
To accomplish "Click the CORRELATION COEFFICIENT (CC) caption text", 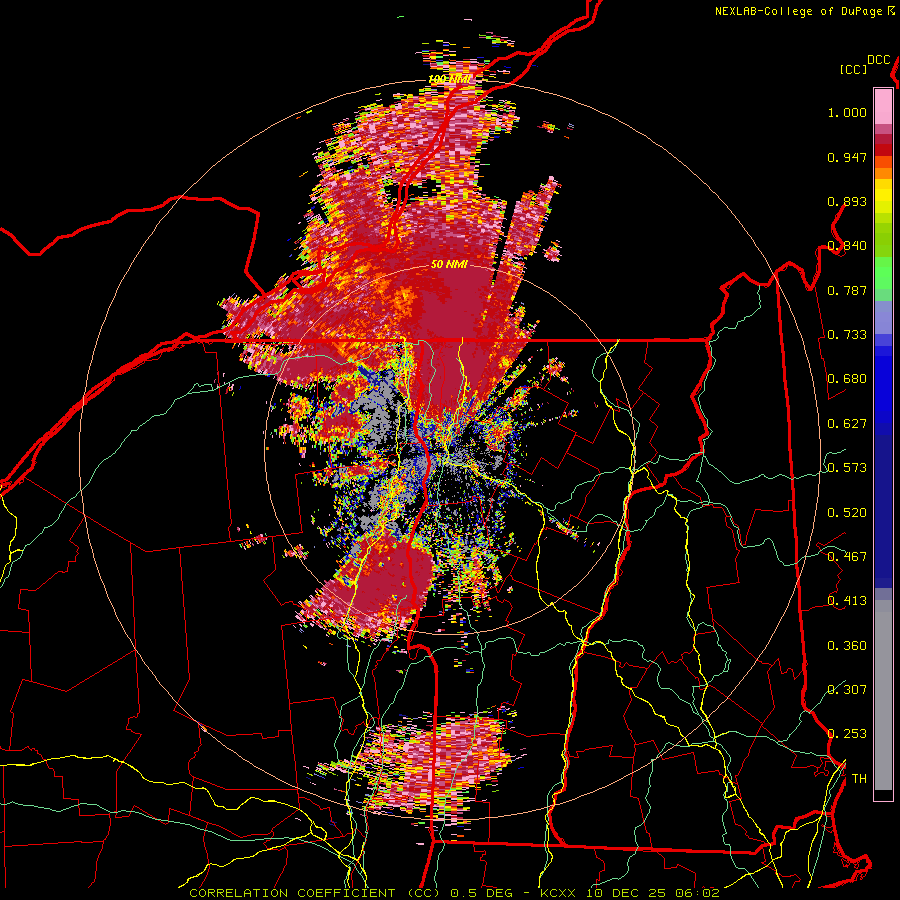I will [313, 893].
